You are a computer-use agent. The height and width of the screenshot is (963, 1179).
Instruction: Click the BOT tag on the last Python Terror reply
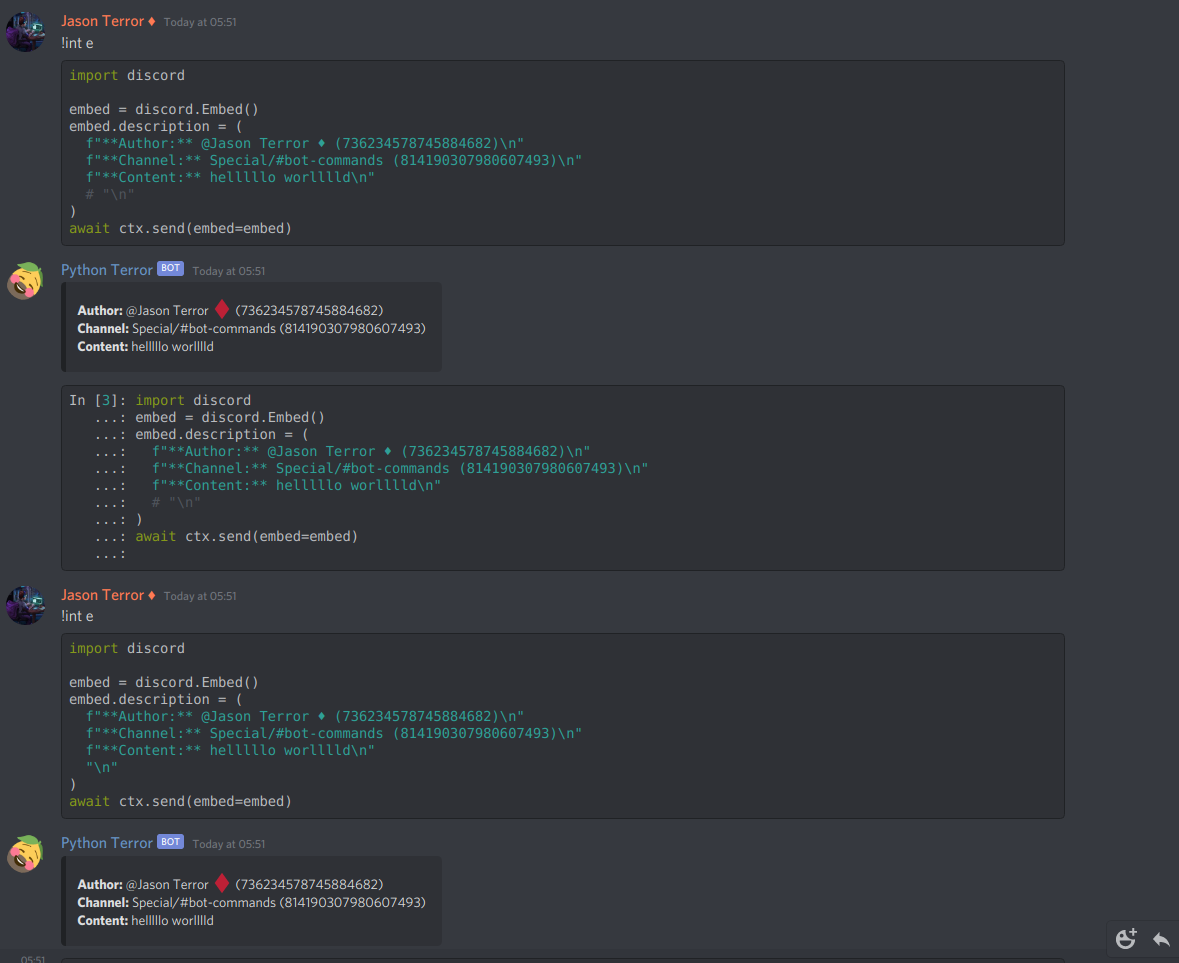[171, 842]
